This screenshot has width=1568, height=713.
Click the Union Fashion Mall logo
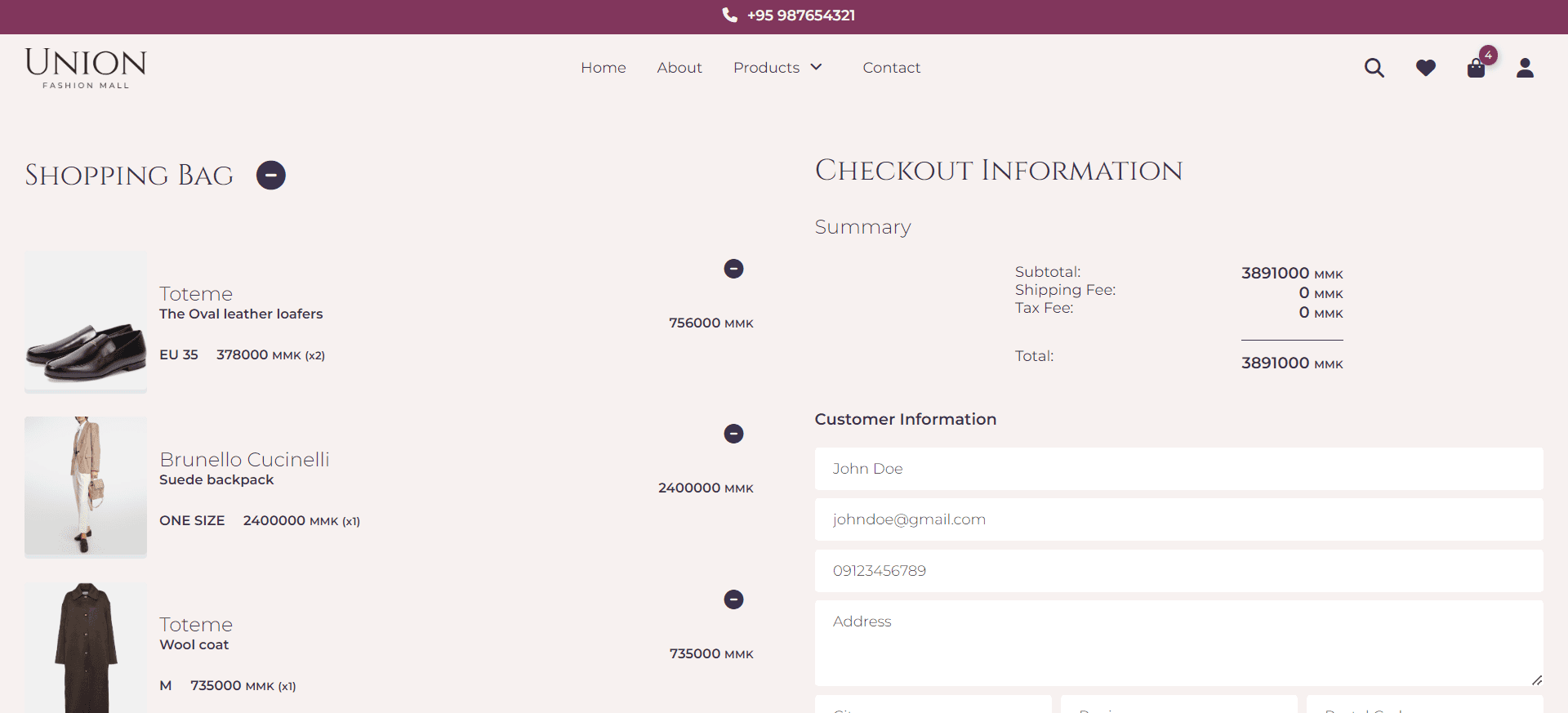pos(86,68)
